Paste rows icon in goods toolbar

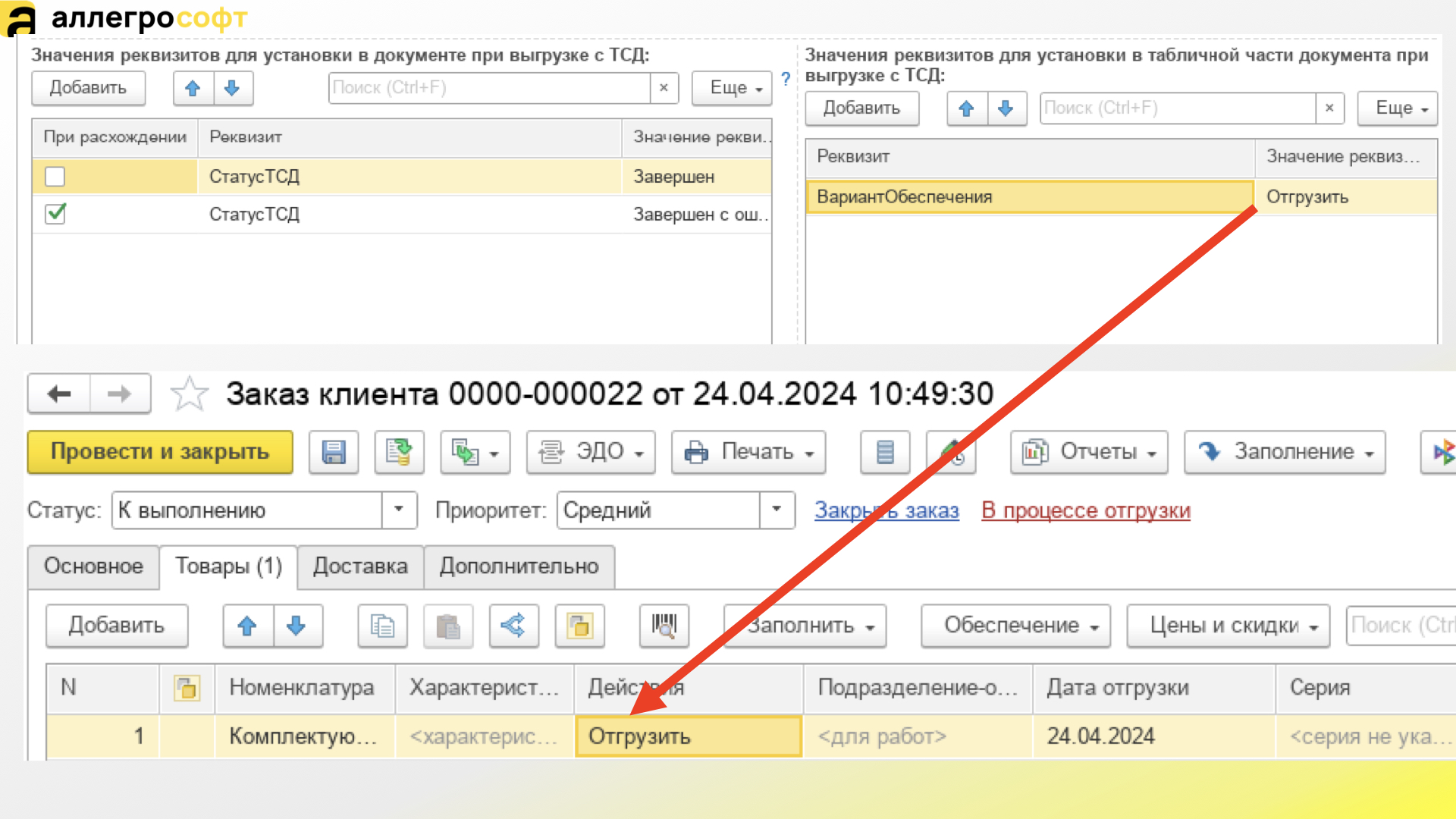tap(448, 626)
